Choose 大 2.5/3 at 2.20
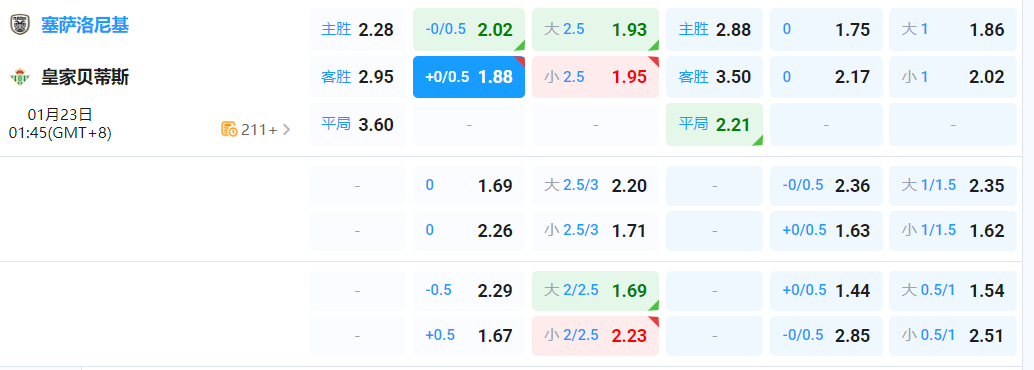The width and height of the screenshot is (1034, 370). pos(595,186)
